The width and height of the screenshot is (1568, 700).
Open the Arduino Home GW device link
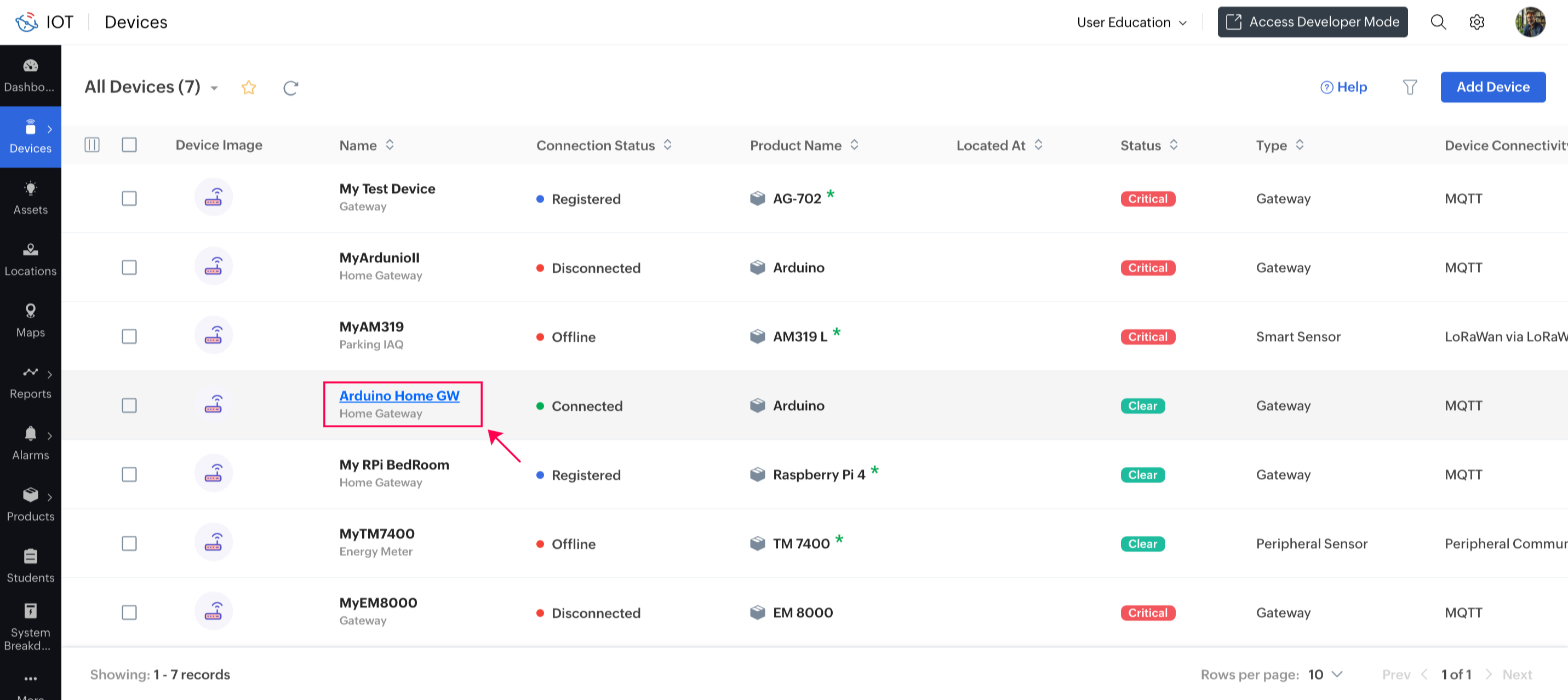(399, 395)
